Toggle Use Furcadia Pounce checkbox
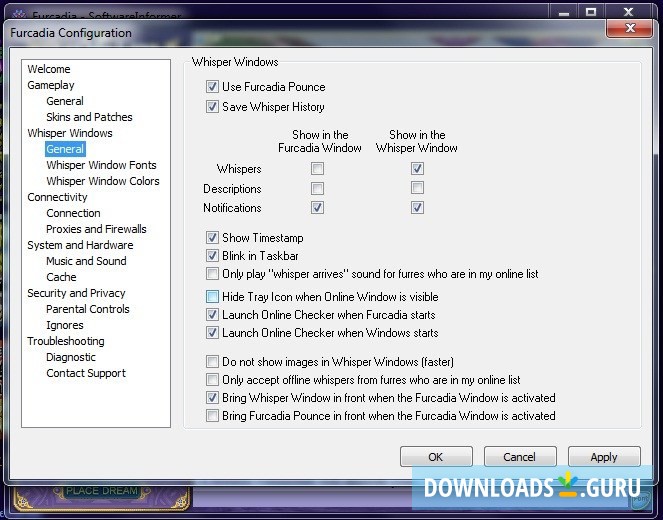 [212, 87]
